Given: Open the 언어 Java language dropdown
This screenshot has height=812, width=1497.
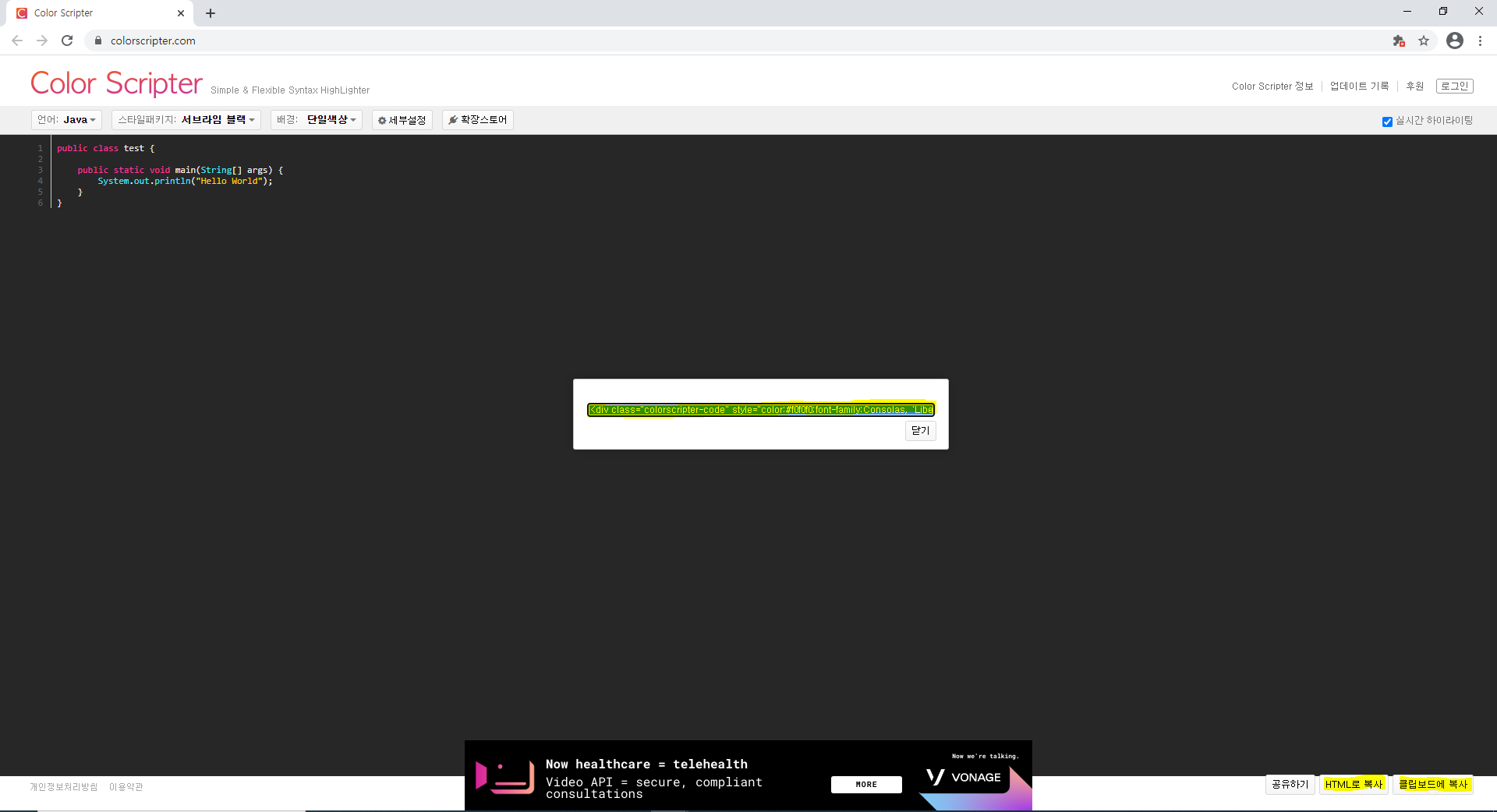Looking at the screenshot, I should pyautogui.click(x=67, y=119).
